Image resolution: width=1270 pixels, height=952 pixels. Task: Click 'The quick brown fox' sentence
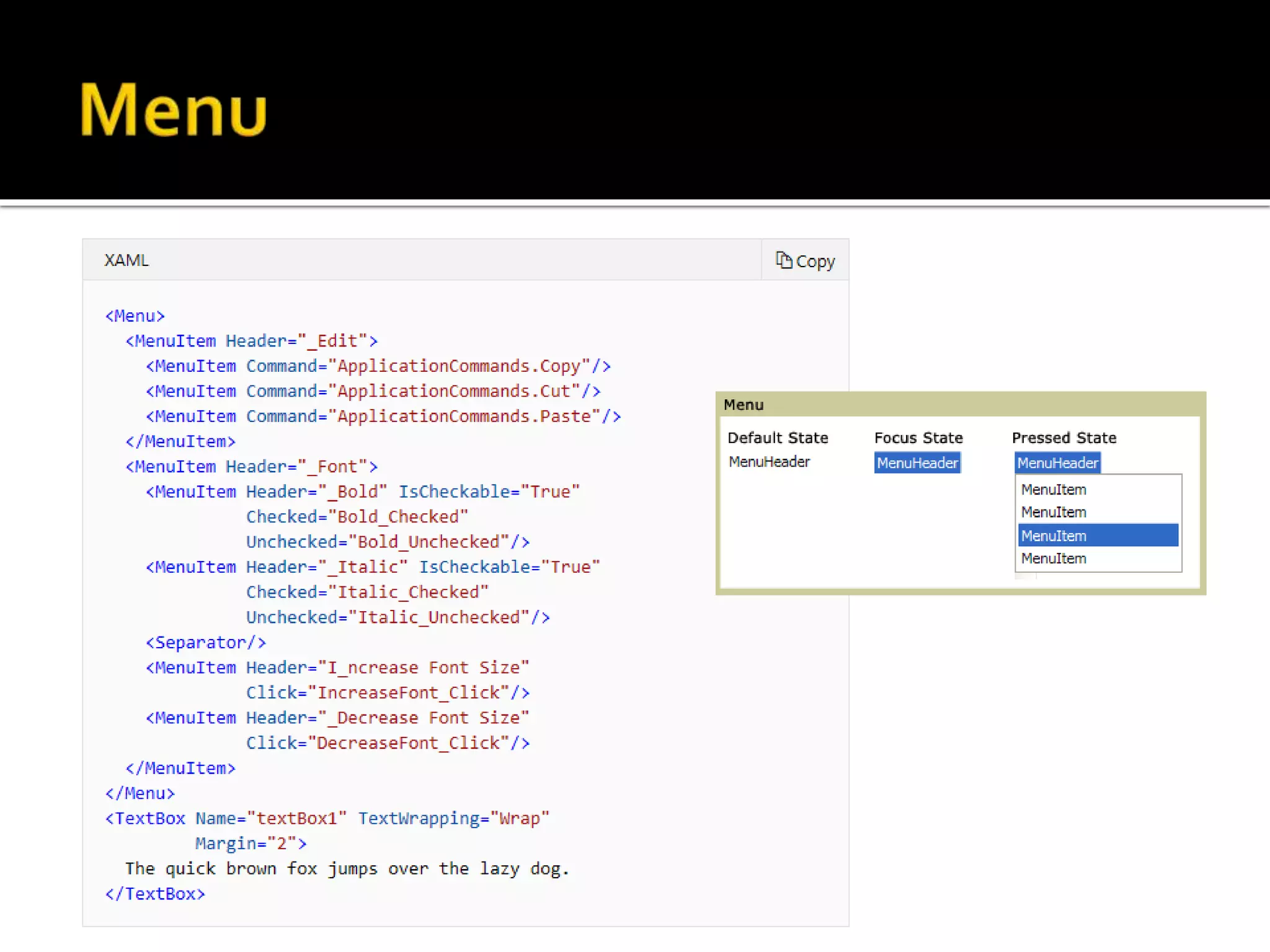coord(347,869)
